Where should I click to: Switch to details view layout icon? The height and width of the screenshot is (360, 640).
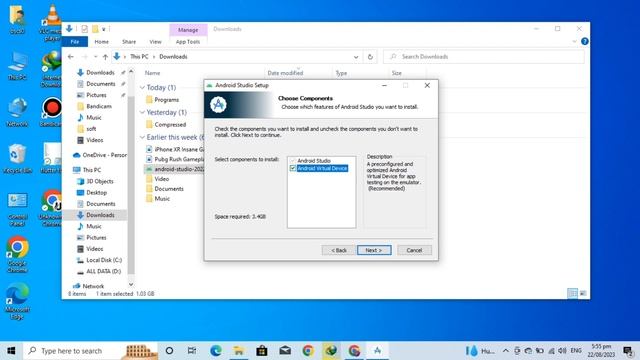[572, 293]
